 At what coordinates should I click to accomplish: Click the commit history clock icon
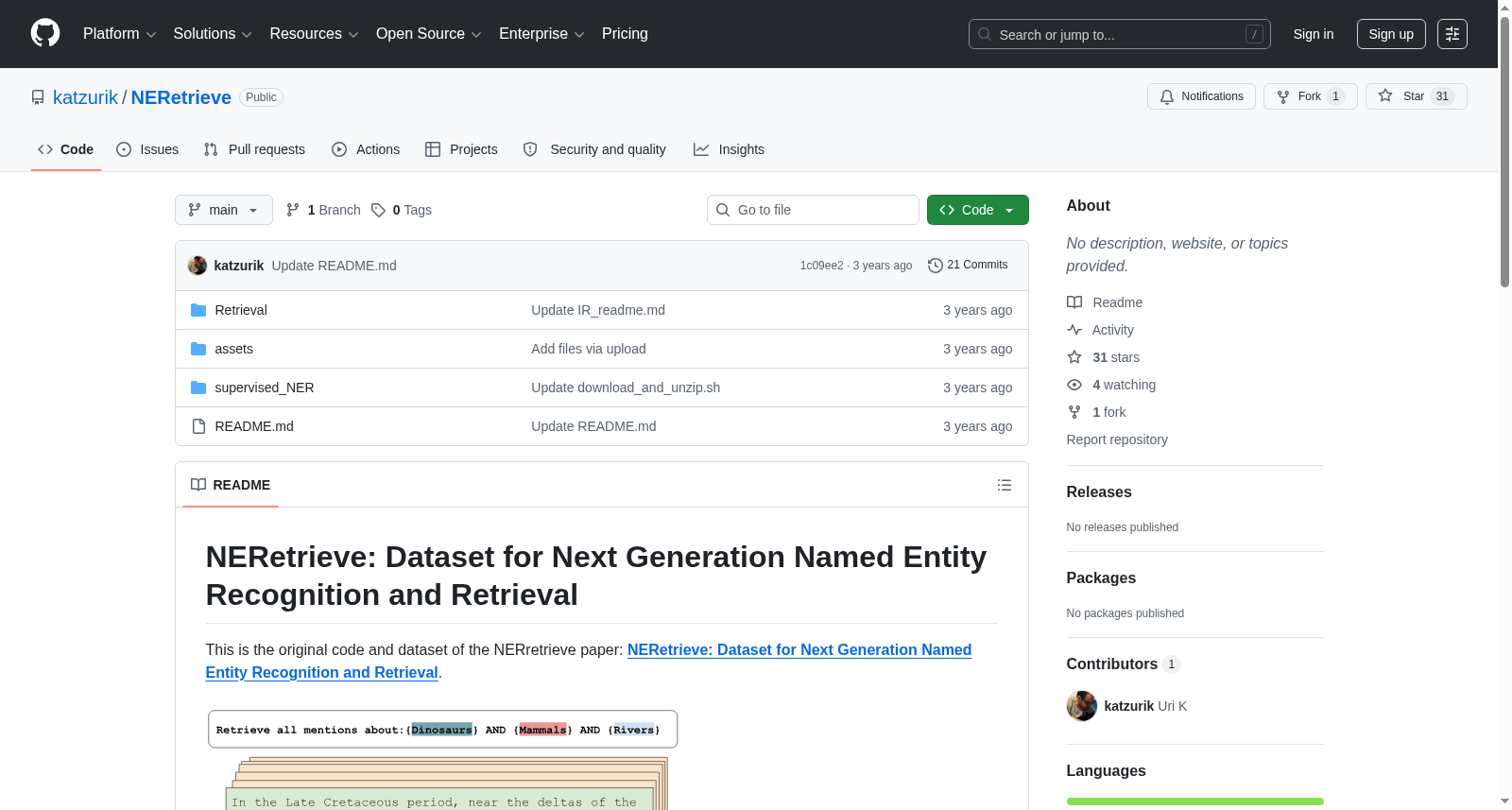pyautogui.click(x=936, y=266)
